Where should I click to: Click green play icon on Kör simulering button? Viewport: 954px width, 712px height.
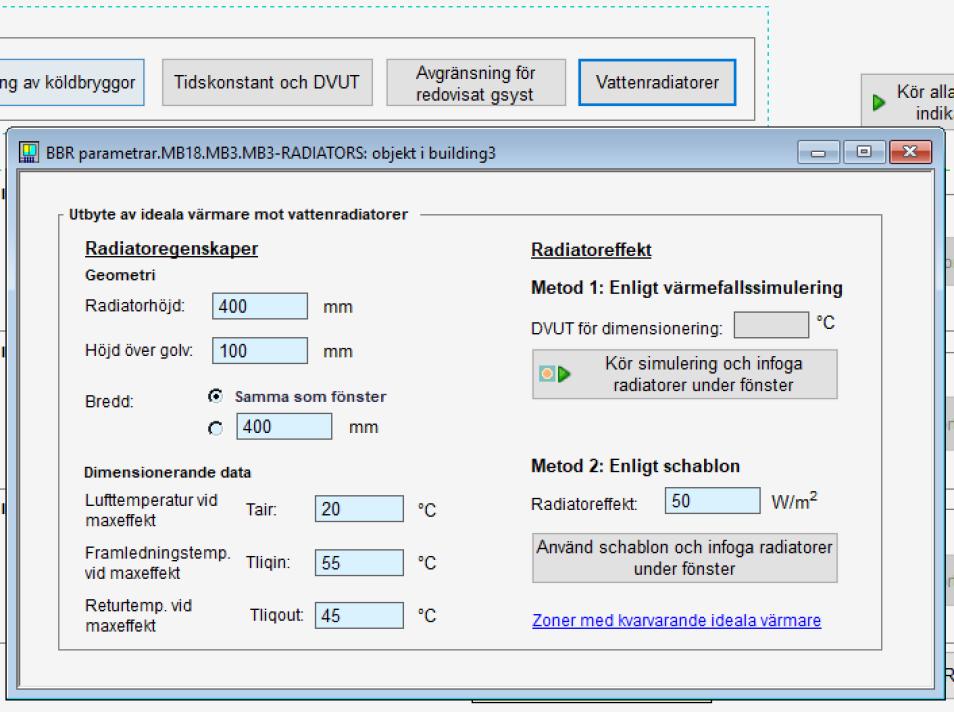564,374
